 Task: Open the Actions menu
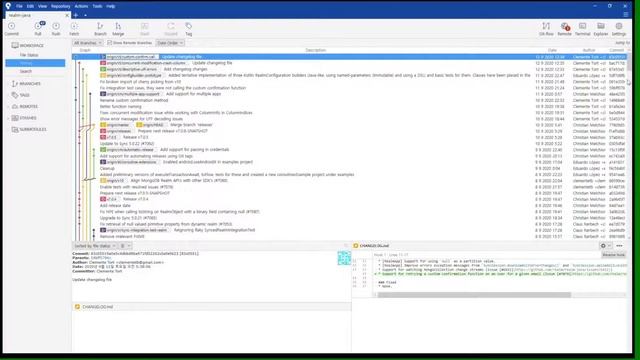click(x=81, y=6)
